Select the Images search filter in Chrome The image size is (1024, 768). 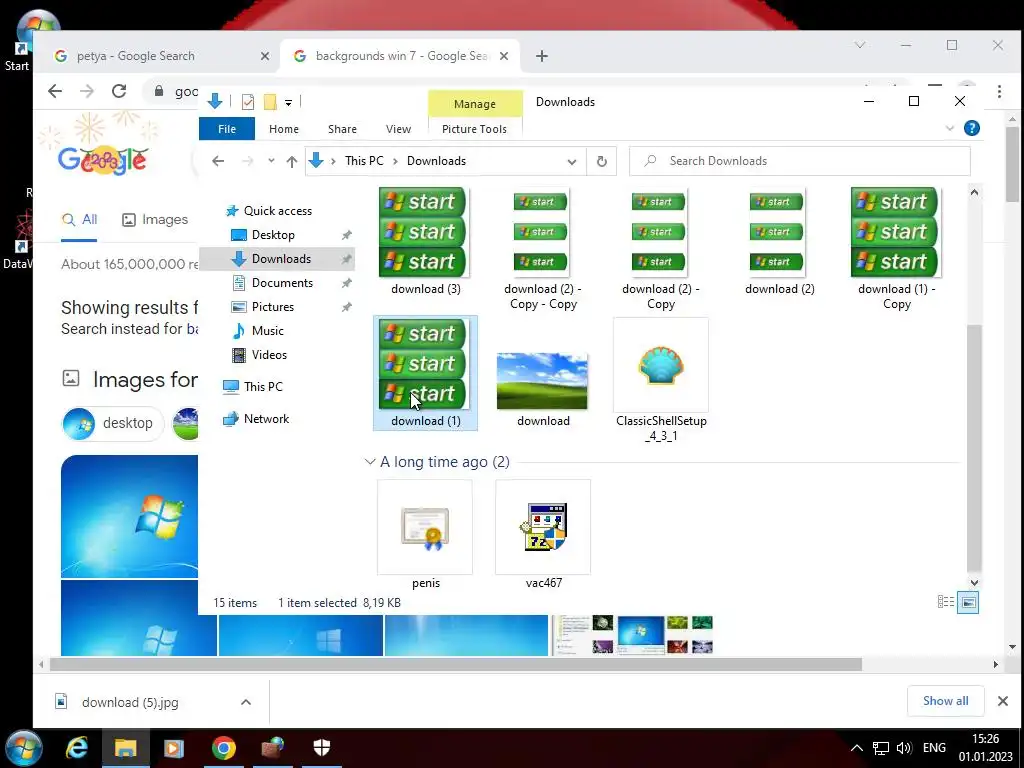point(155,220)
